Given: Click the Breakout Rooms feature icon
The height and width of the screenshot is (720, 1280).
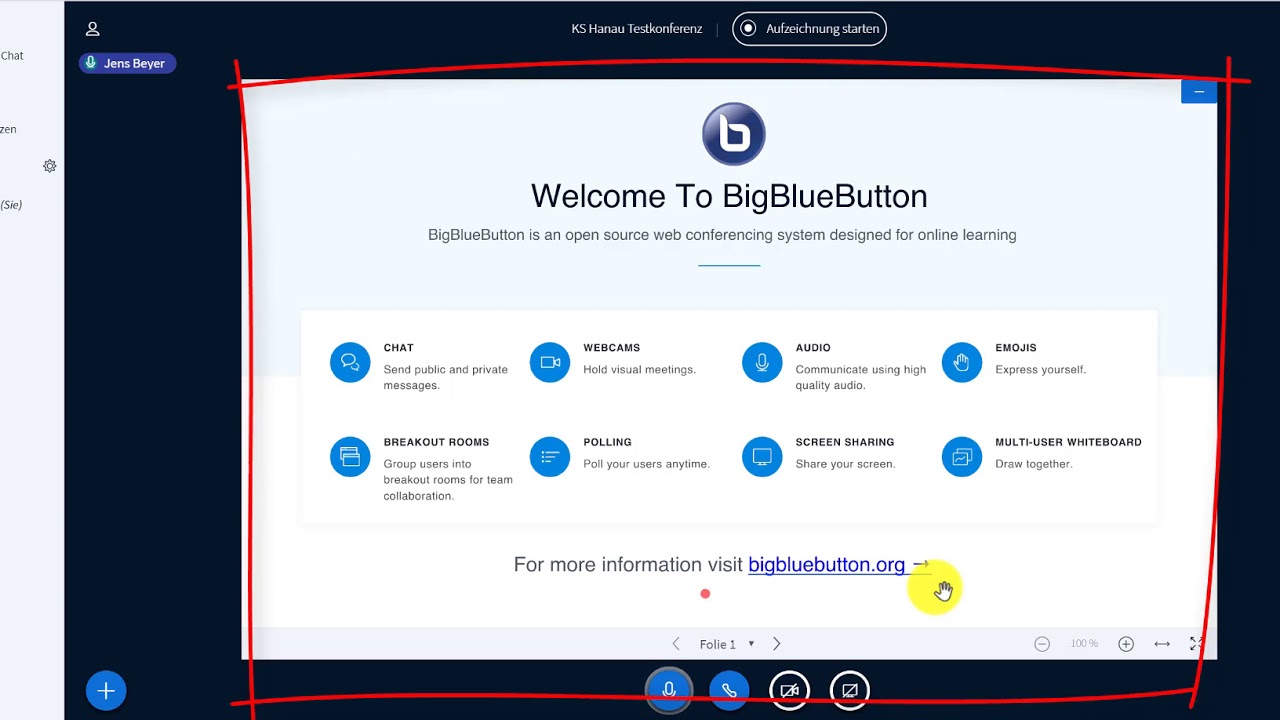Looking at the screenshot, I should coord(350,457).
